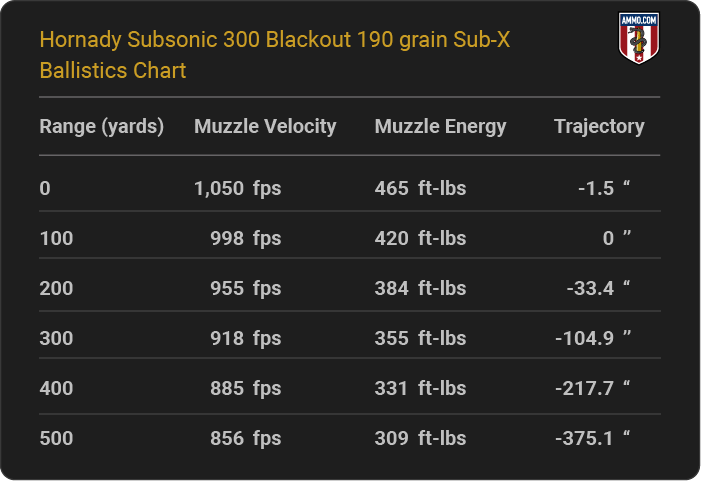This screenshot has height=481, width=701.
Task: Select the Muzzle Energy column header
Action: [x=440, y=127]
